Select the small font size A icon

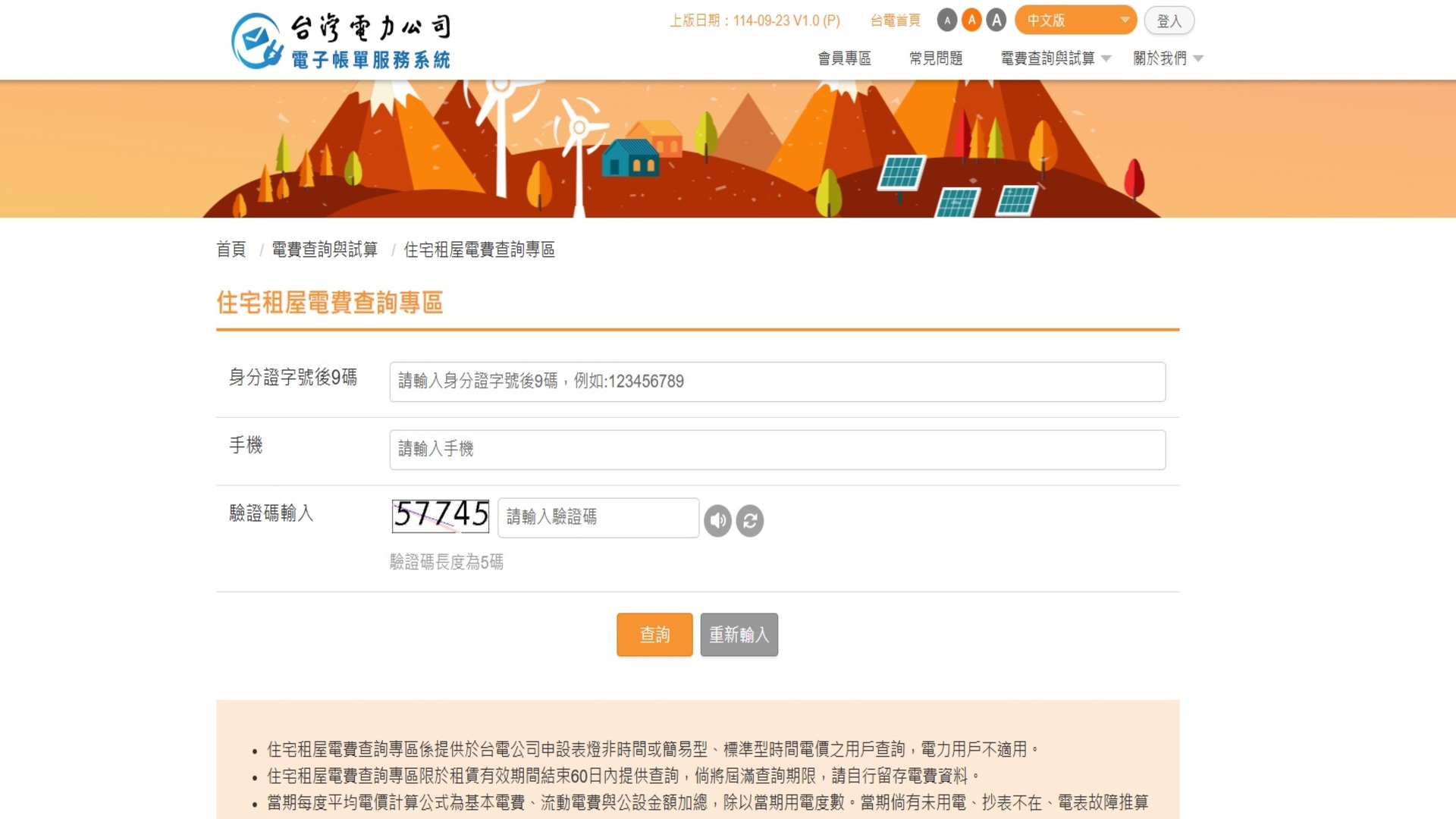click(x=946, y=20)
